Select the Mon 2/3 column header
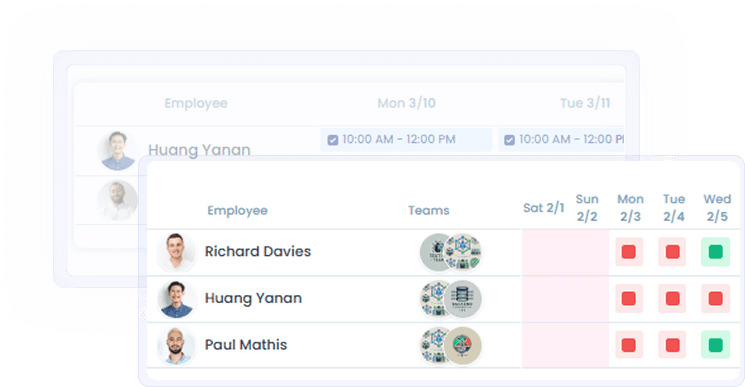The width and height of the screenshot is (745, 387). point(630,208)
